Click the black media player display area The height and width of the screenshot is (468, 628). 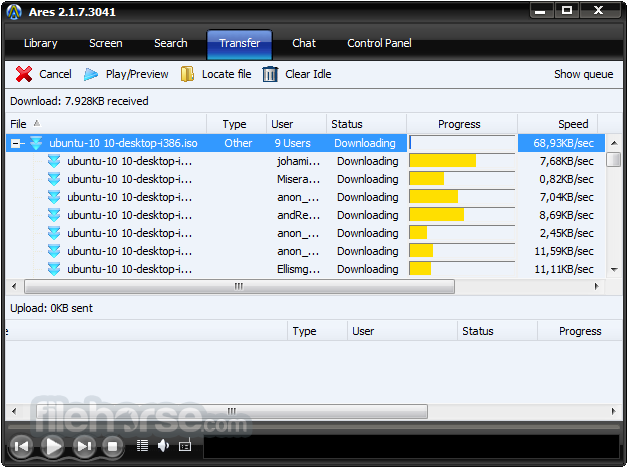coord(411,446)
